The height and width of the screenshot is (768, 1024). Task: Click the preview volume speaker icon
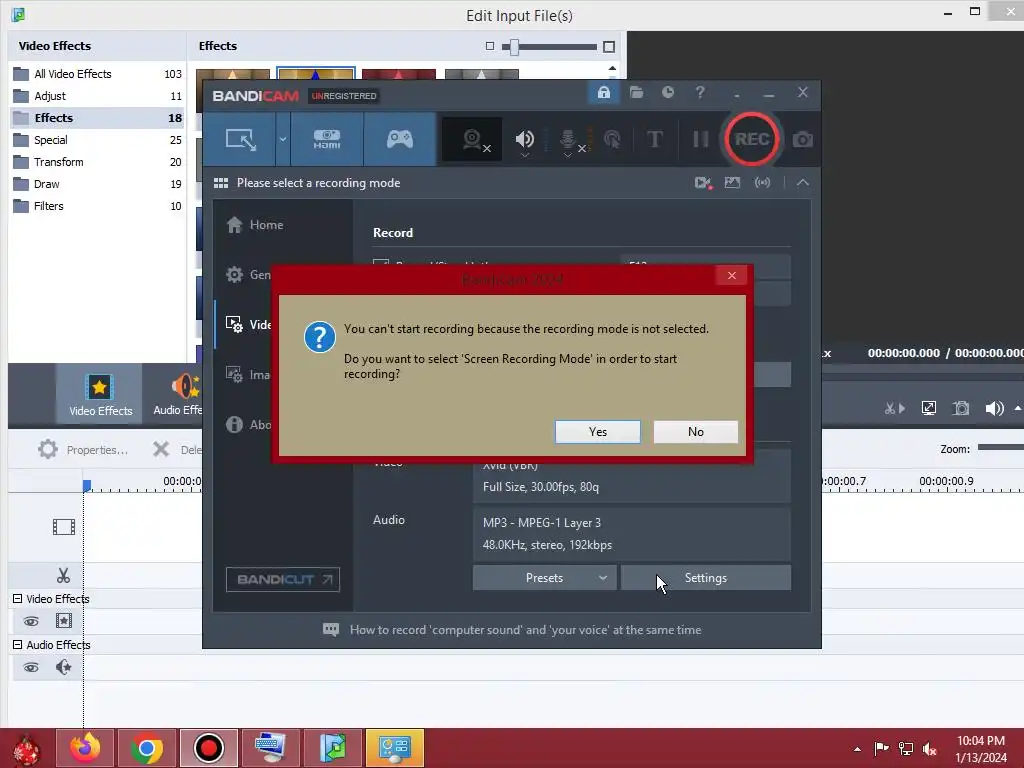[x=994, y=409]
